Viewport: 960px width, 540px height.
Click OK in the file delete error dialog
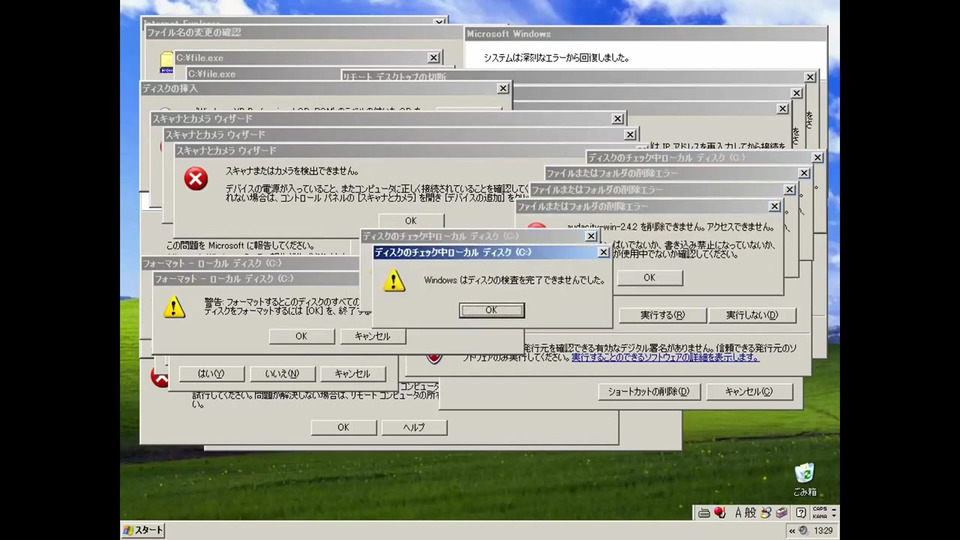650,277
